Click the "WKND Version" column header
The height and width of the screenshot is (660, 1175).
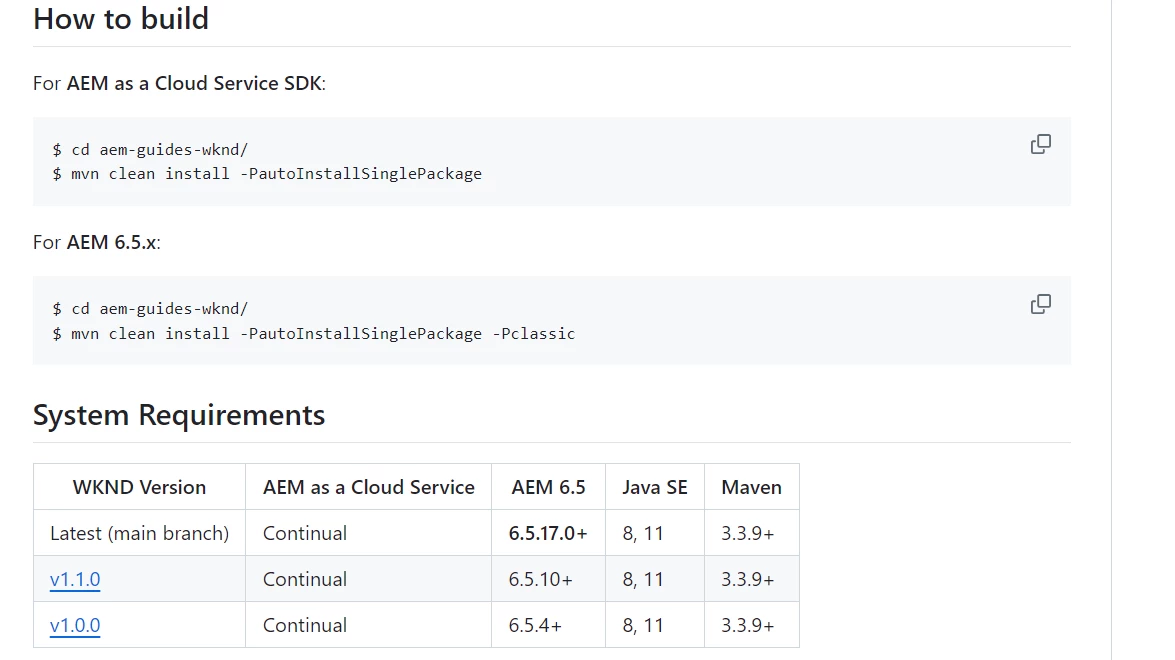139,487
